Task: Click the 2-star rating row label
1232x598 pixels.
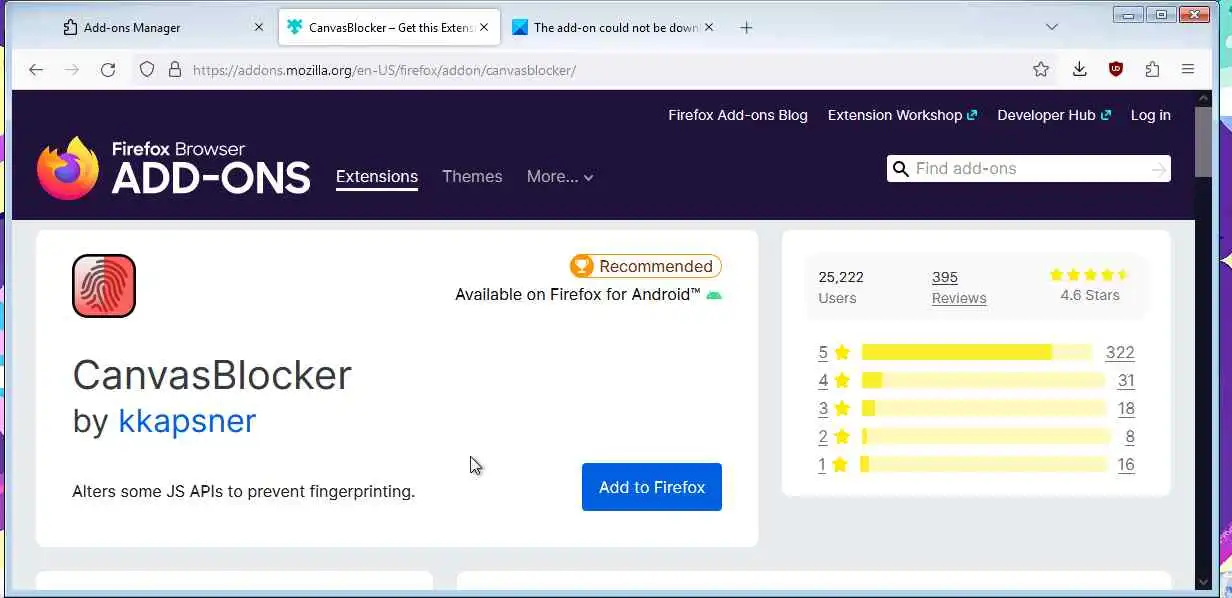Action: pos(834,436)
